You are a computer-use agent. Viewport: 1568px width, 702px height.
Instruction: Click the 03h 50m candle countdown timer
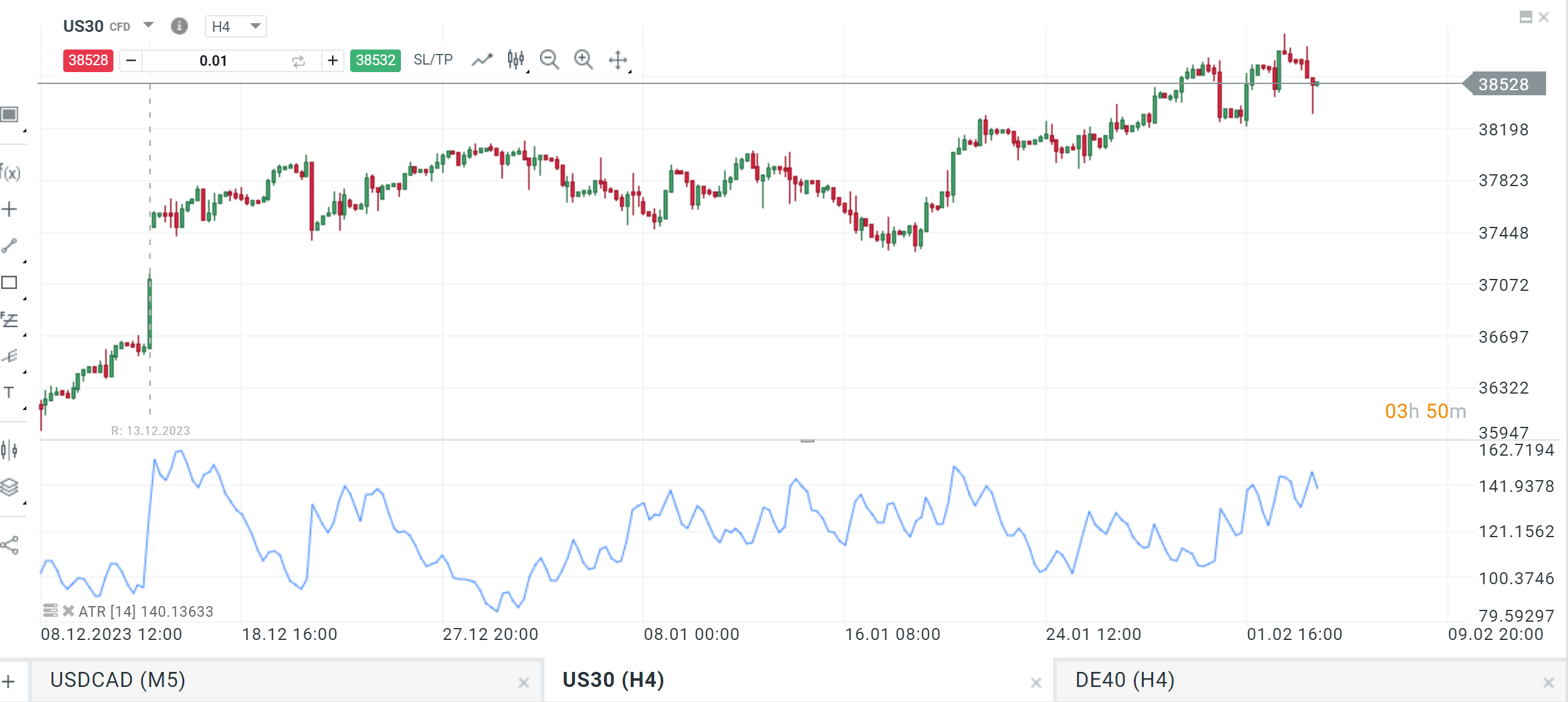coord(1426,411)
